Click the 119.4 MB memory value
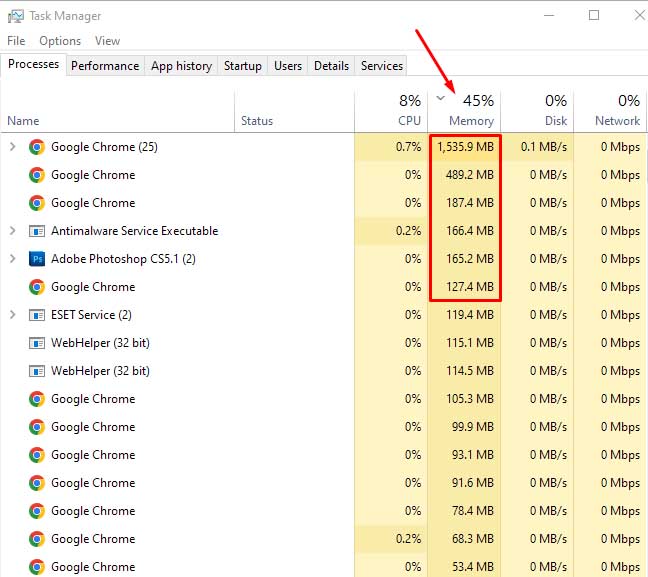The height and width of the screenshot is (577, 648). (x=469, y=315)
